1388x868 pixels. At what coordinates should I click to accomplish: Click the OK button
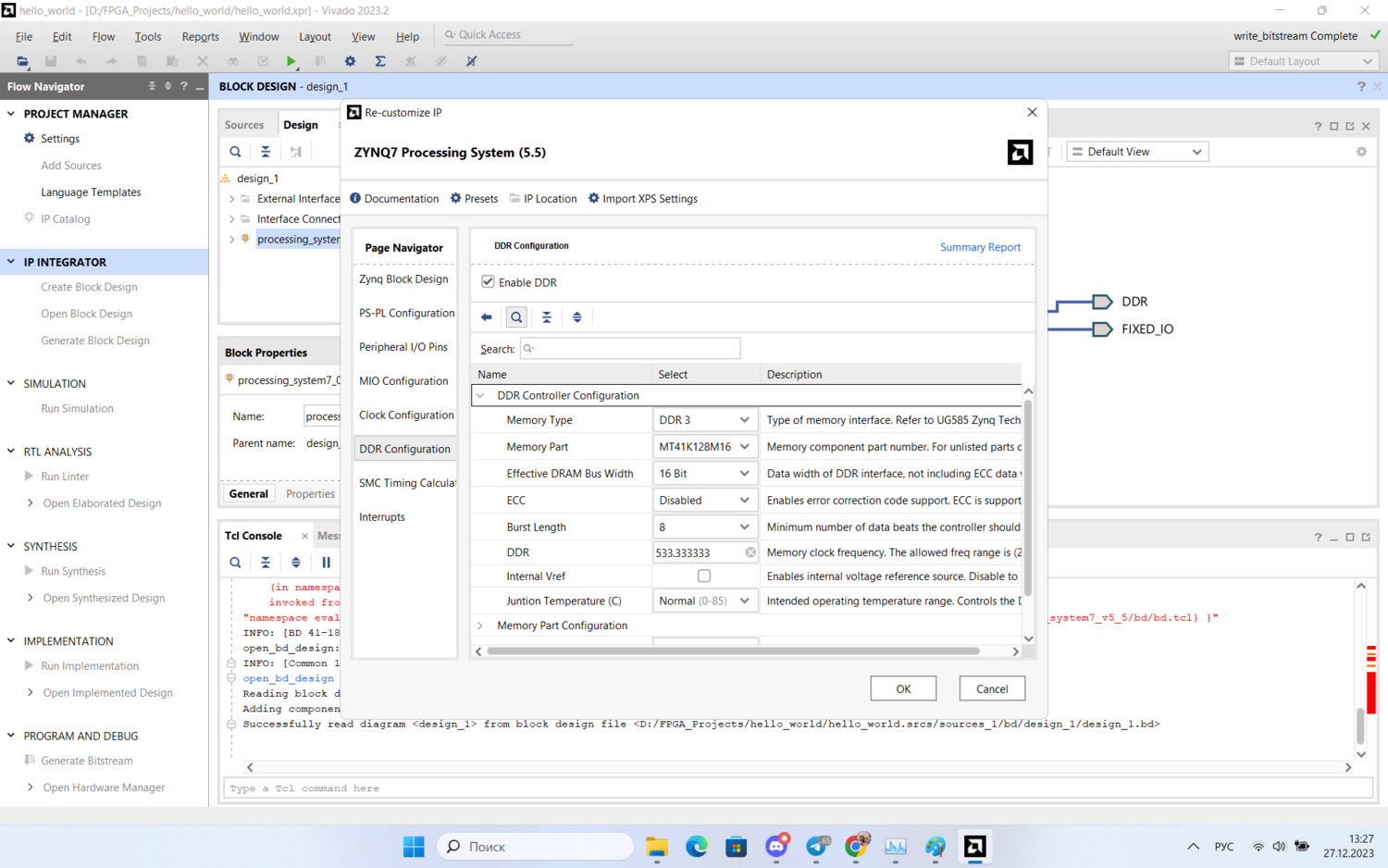coord(903,688)
